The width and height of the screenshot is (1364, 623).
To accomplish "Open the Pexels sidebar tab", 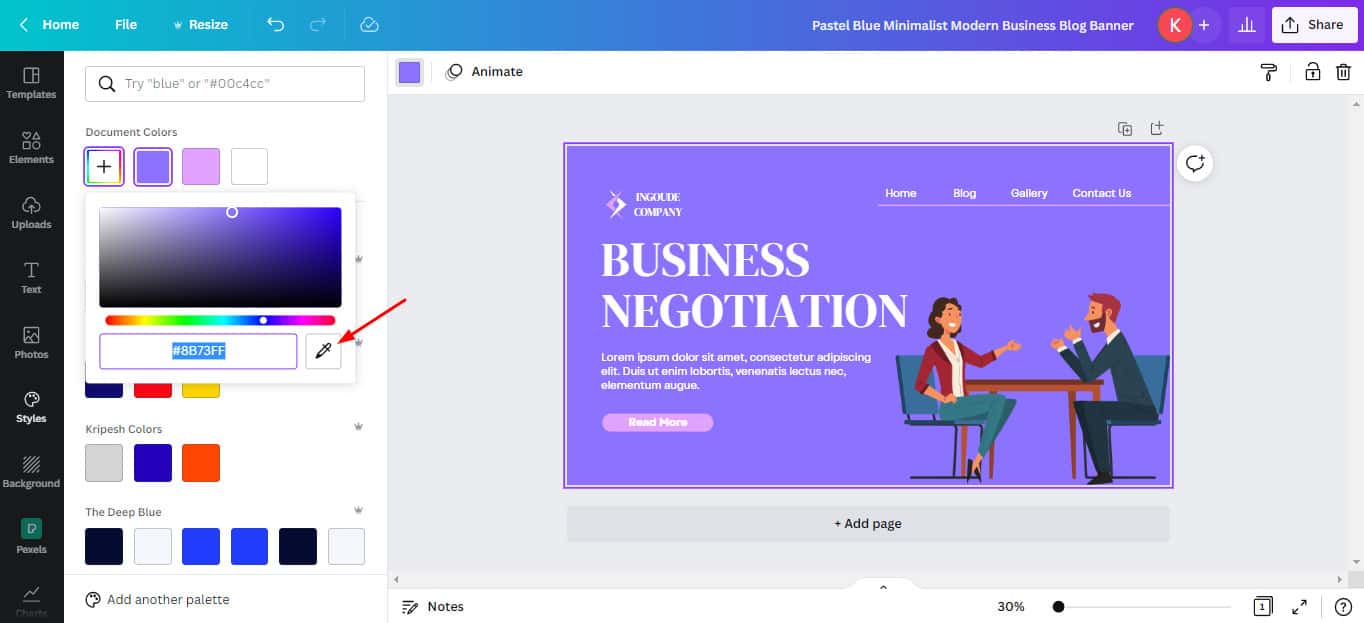I will click(x=31, y=537).
